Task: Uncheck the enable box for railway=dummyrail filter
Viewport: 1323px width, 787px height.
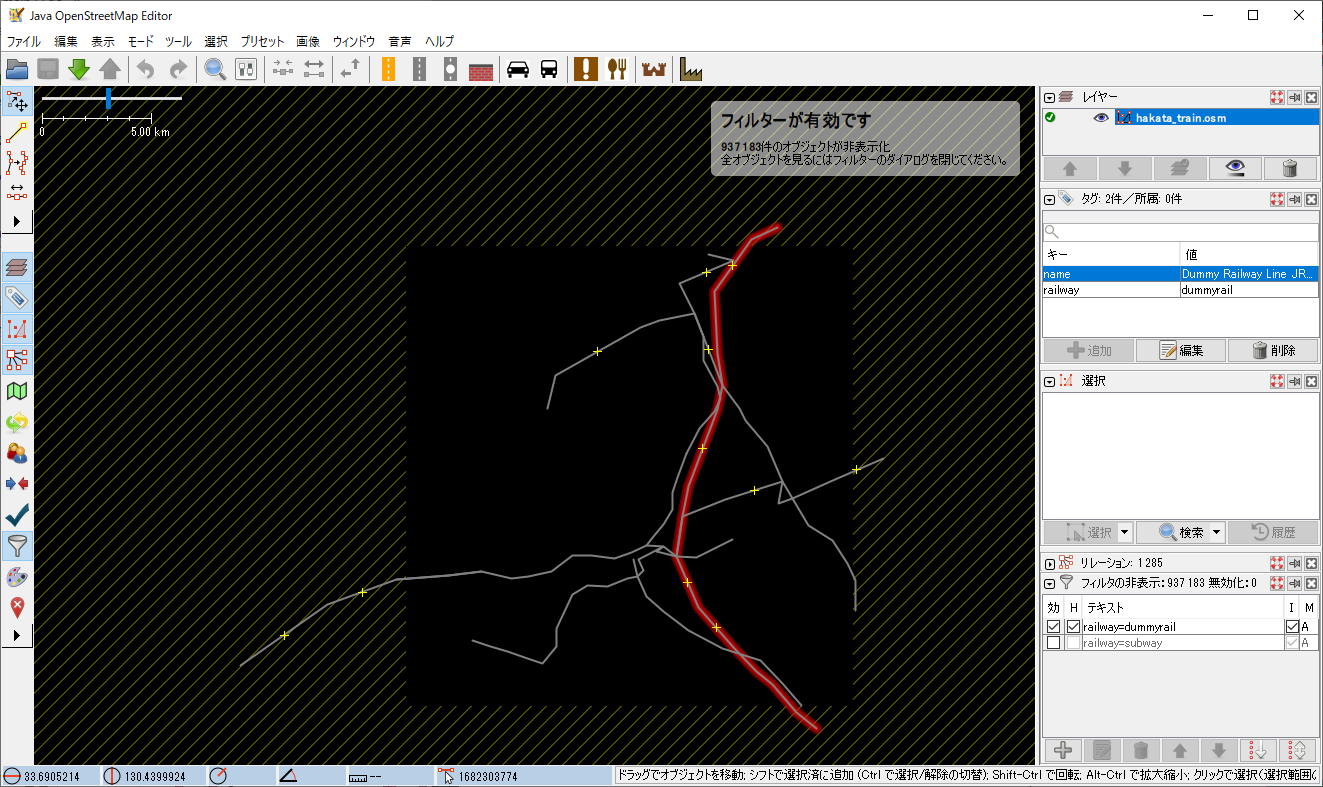Action: [1053, 627]
